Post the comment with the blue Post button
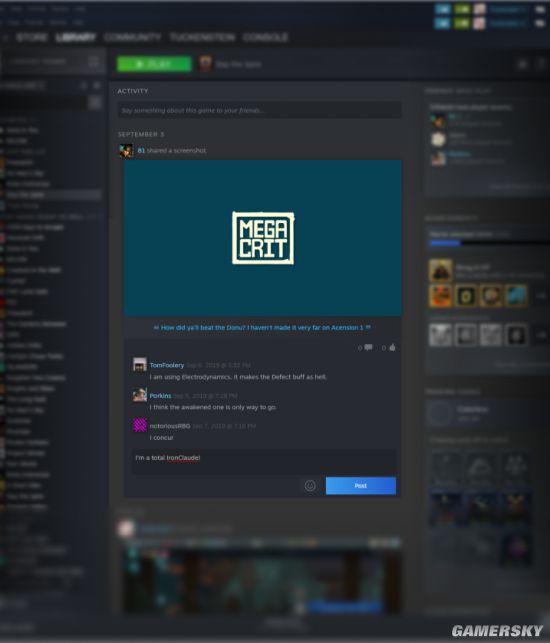This screenshot has width=550, height=643. pos(361,486)
